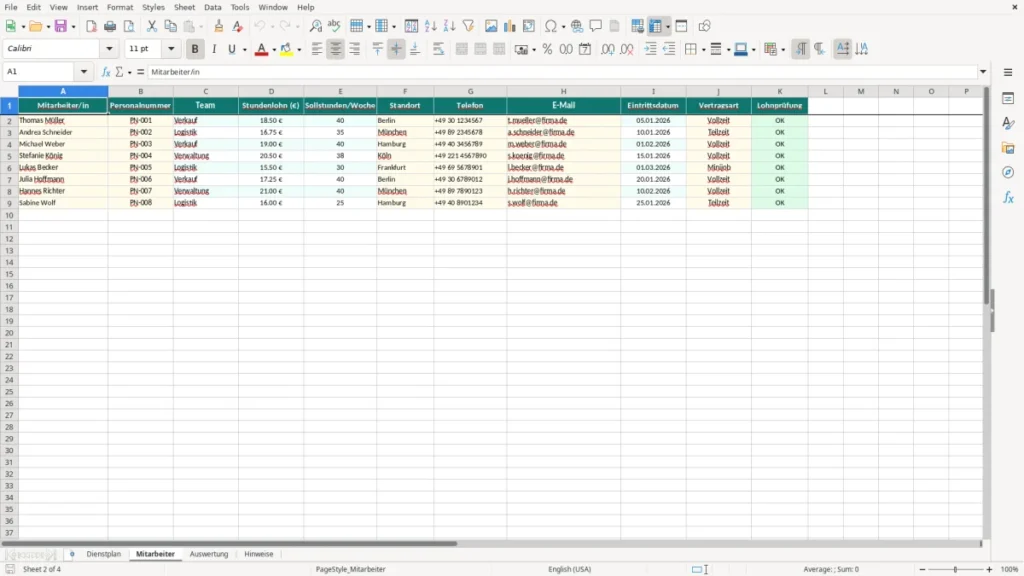Image resolution: width=1024 pixels, height=576 pixels.
Task: Copy the selection with the Copy icon
Action: pyautogui.click(x=170, y=26)
